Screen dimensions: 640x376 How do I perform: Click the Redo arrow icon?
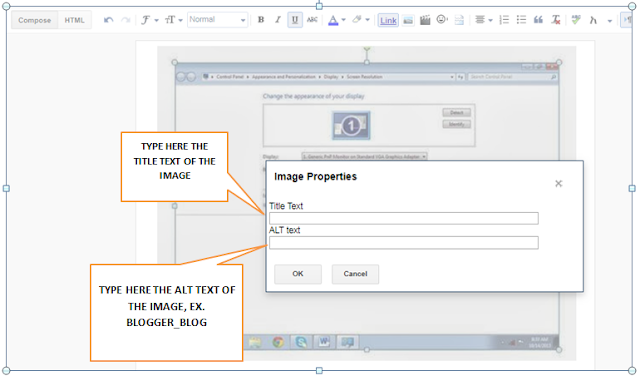click(x=126, y=20)
